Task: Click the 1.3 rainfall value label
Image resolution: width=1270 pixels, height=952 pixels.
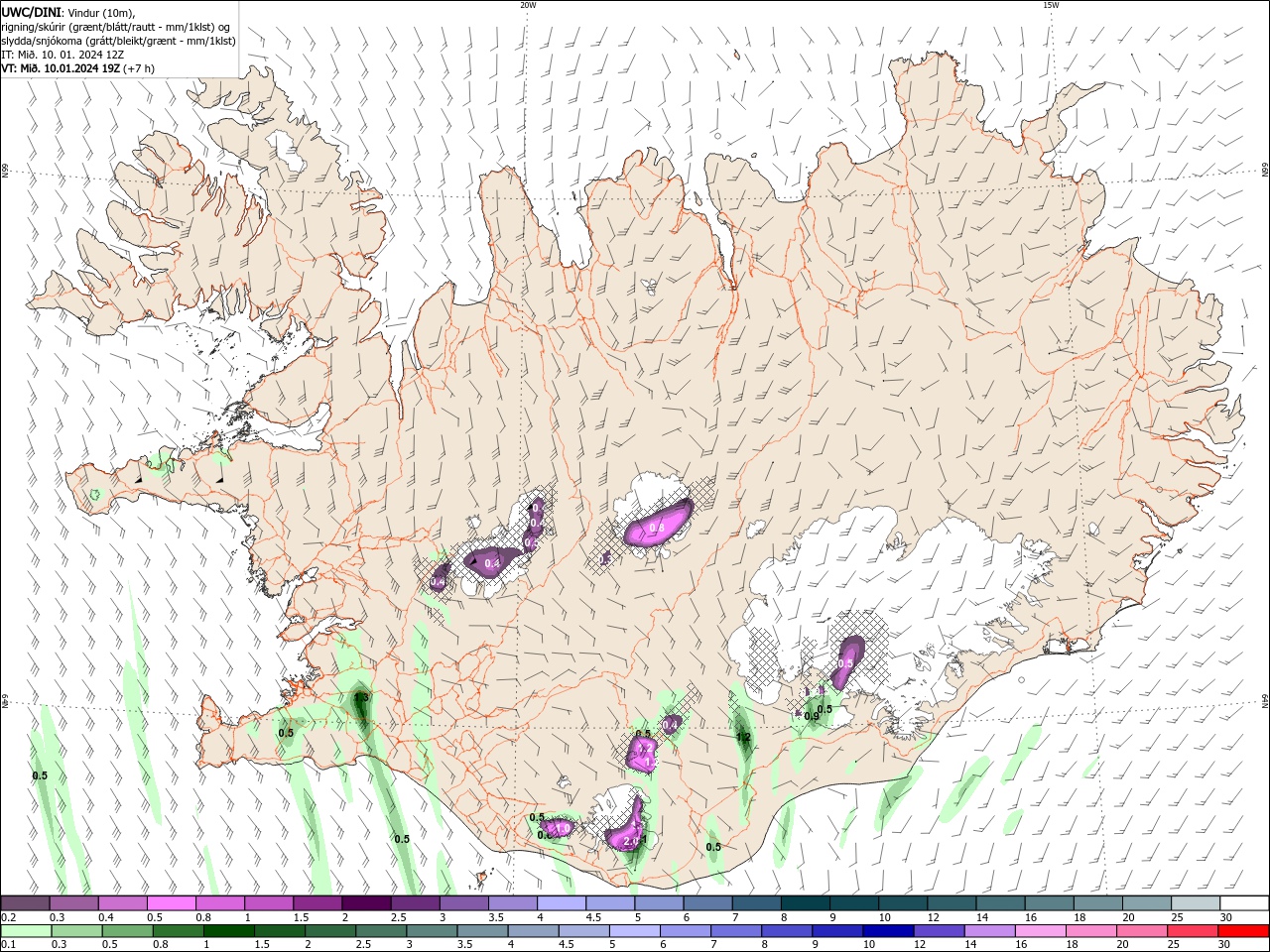Action: 361,698
